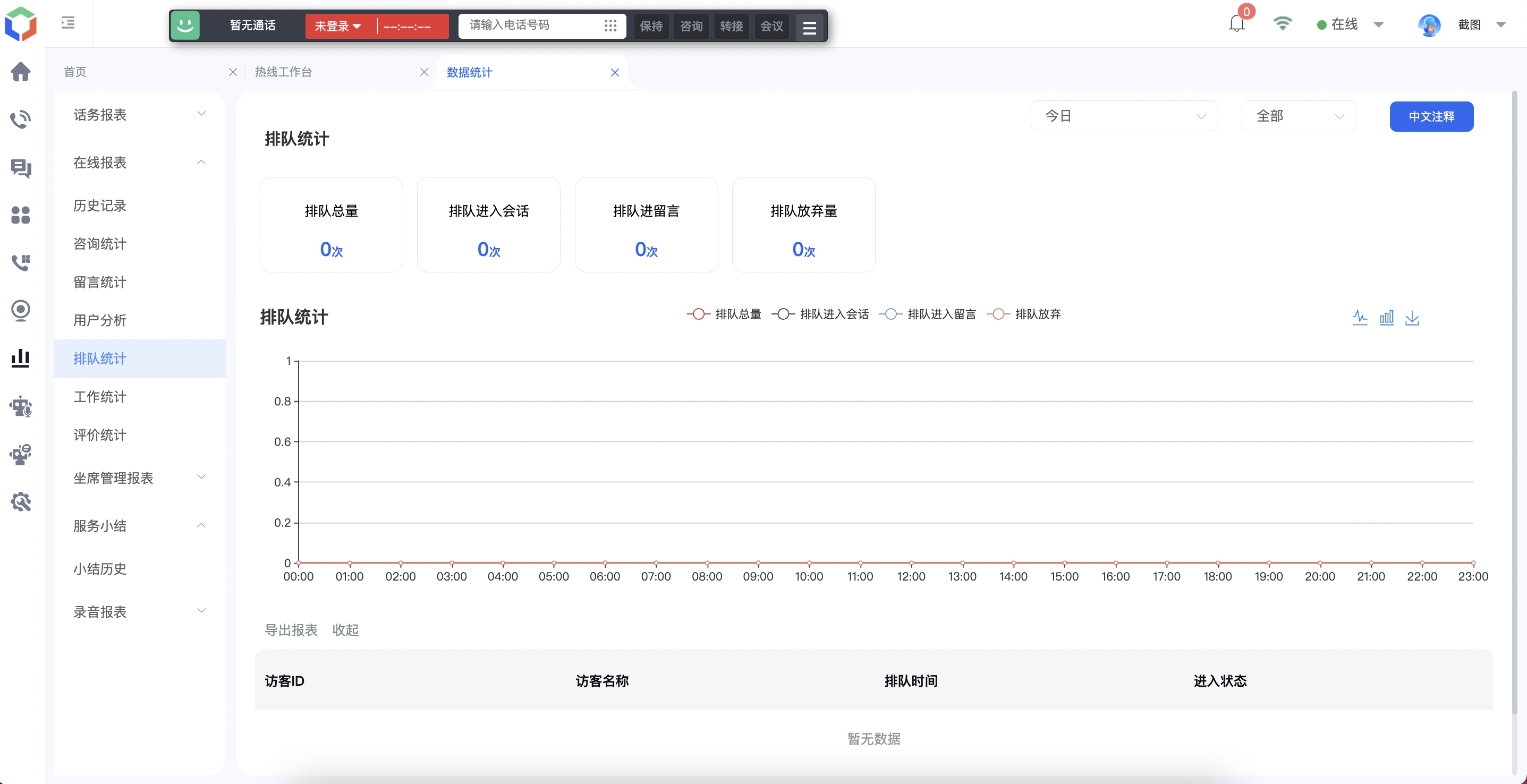
Task: Collapse the 在线报表 menu group
Action: tap(140, 163)
